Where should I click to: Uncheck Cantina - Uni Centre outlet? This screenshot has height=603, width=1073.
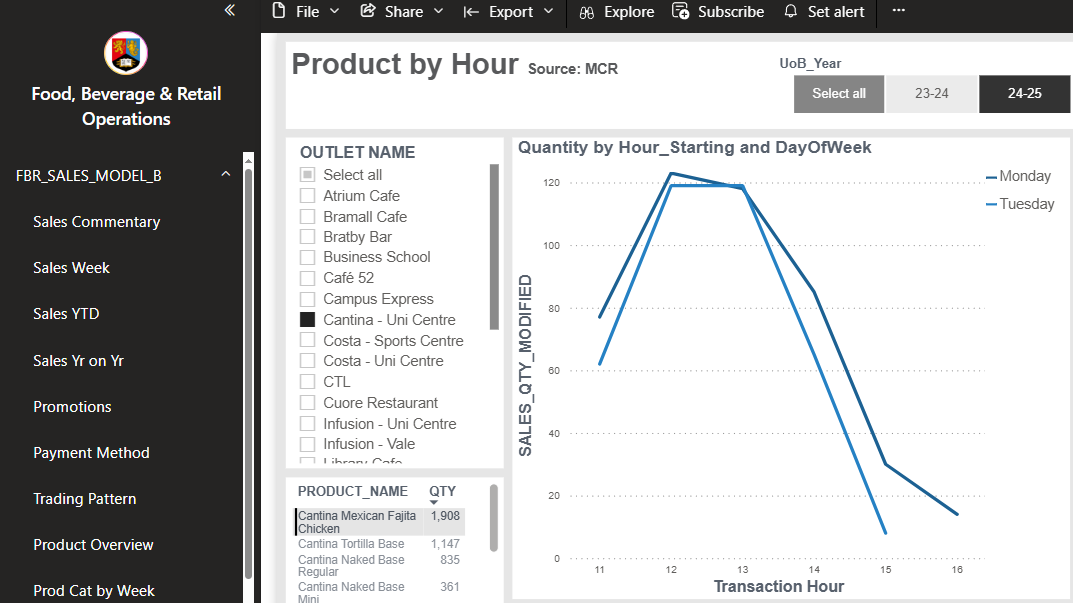tap(307, 319)
